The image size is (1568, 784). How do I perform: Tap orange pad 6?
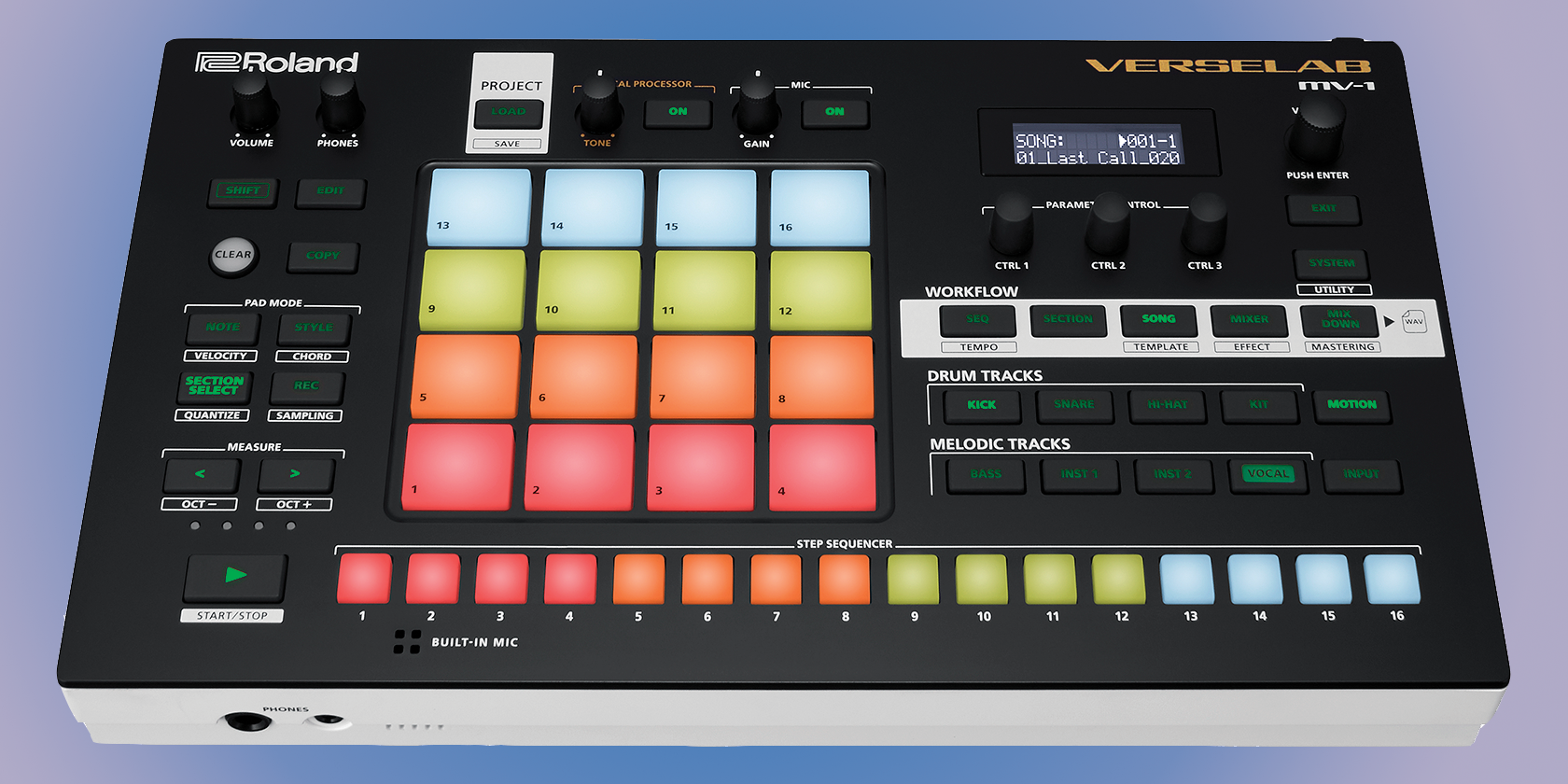click(585, 377)
